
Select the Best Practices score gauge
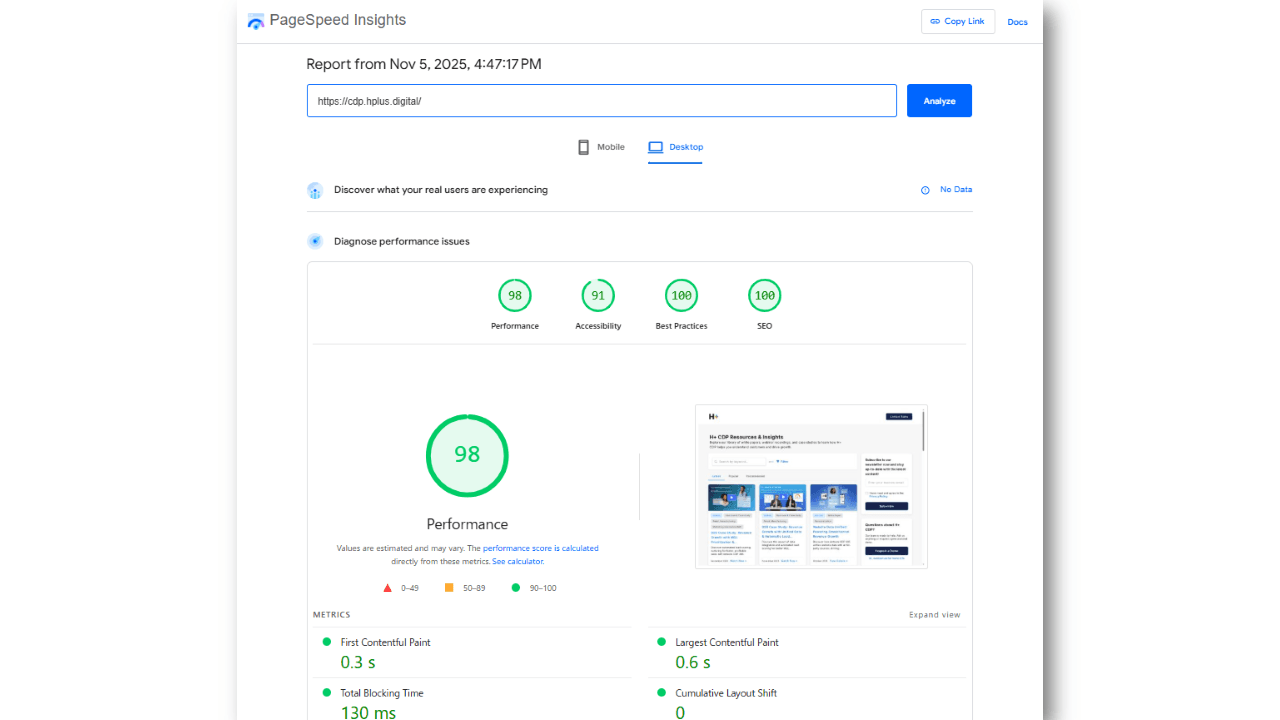pyautogui.click(x=681, y=296)
